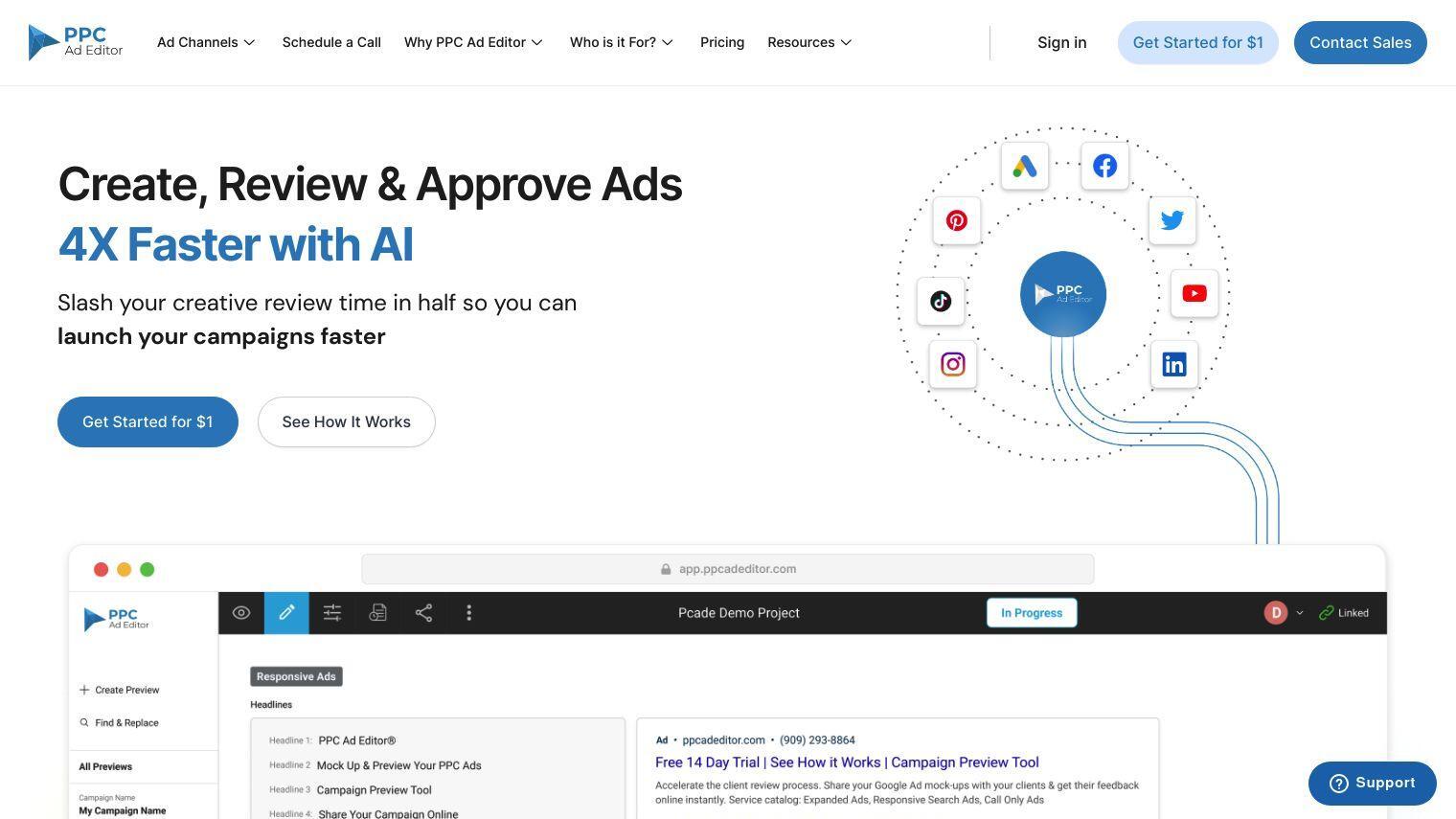Image resolution: width=1456 pixels, height=819 pixels.
Task: Open the sliders settings icon in toolbar
Action: (x=332, y=613)
